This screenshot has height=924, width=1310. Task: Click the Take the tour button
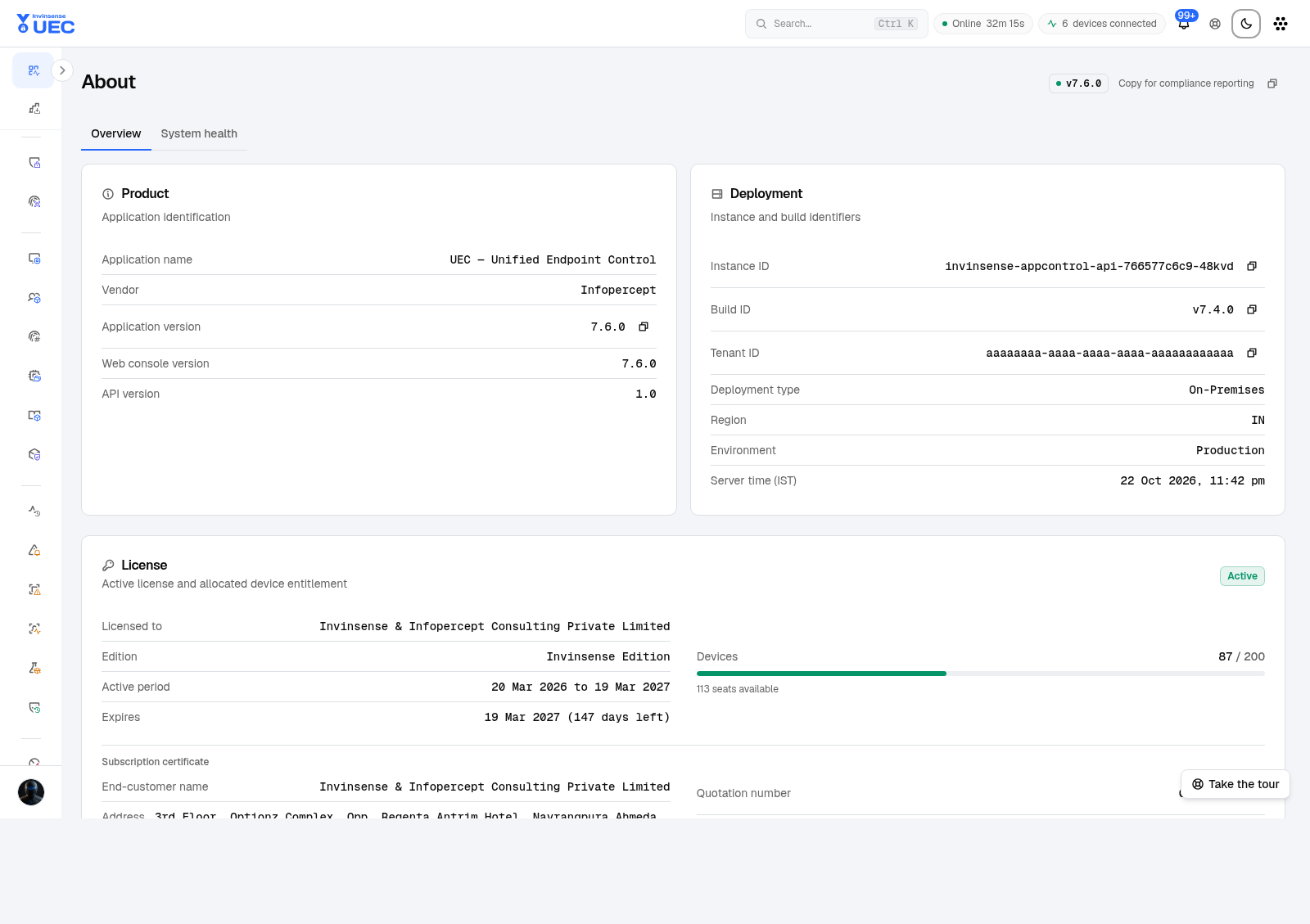tap(1235, 784)
